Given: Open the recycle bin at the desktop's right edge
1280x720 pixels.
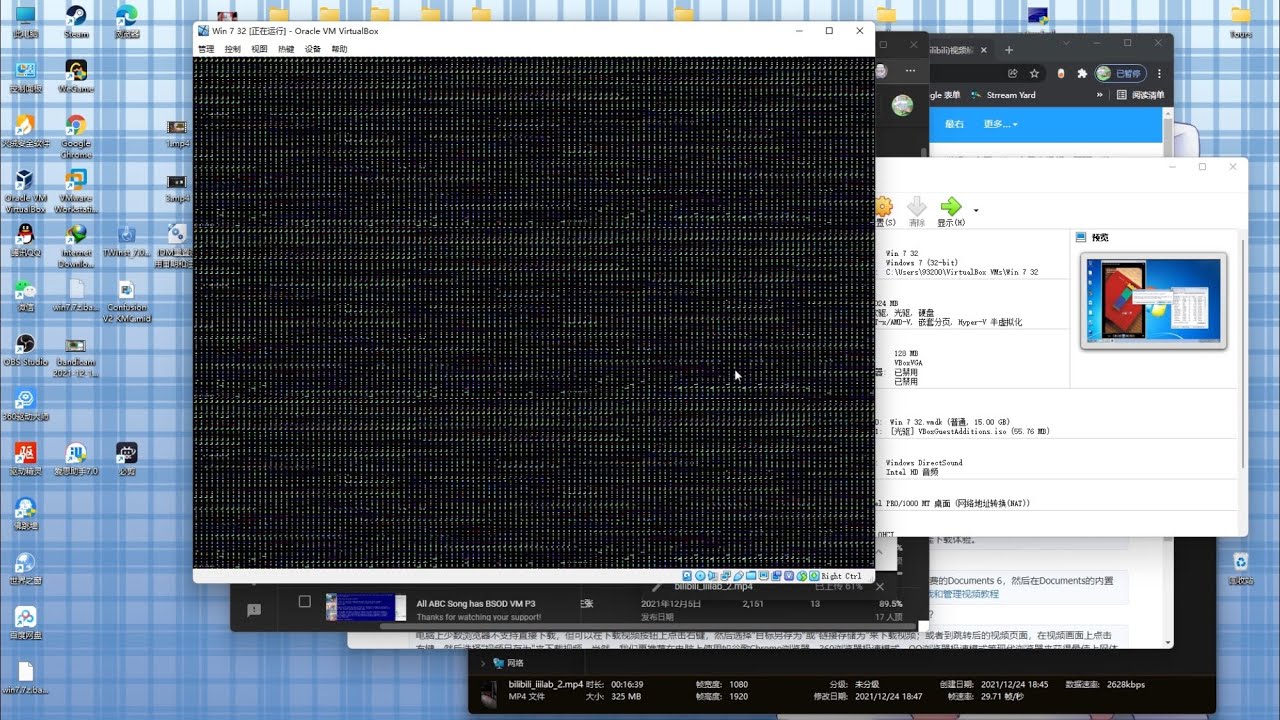Looking at the screenshot, I should (1241, 568).
